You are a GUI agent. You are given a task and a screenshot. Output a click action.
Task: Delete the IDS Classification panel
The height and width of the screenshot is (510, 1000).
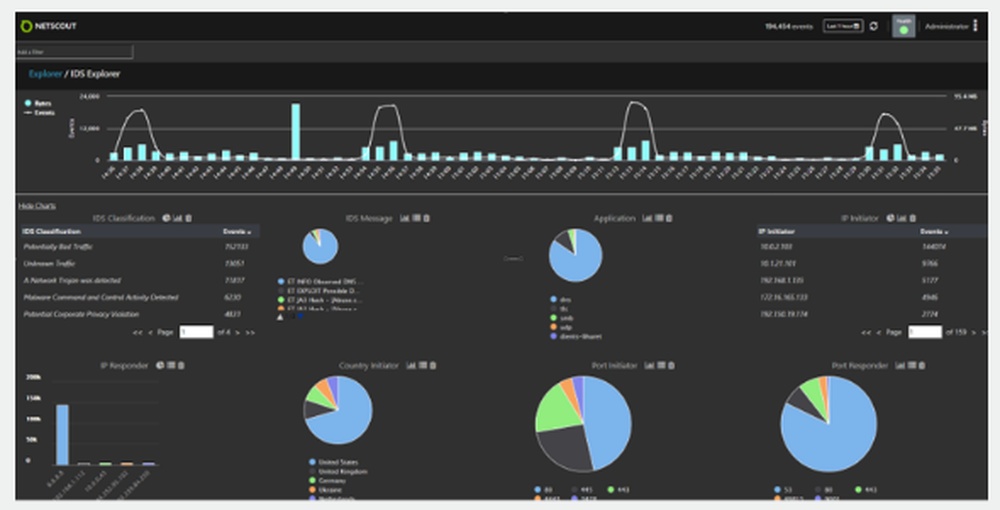pos(188,218)
